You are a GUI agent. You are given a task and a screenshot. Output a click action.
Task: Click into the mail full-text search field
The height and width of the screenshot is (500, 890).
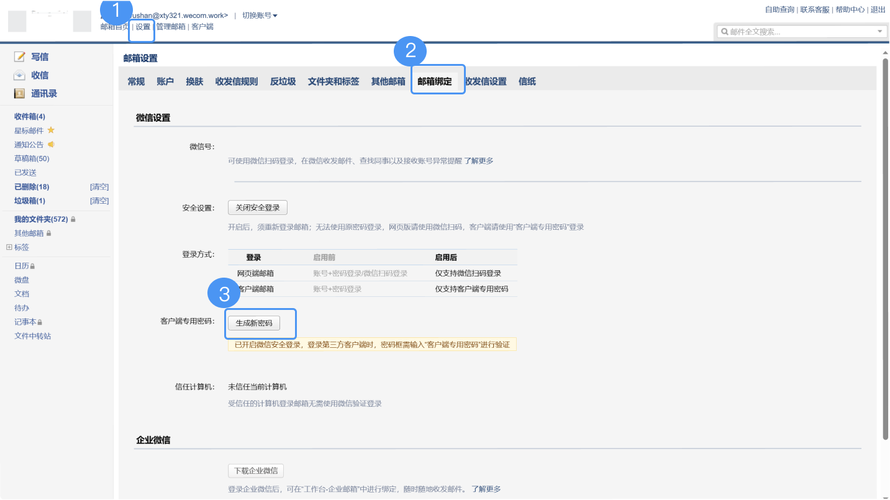(x=800, y=32)
